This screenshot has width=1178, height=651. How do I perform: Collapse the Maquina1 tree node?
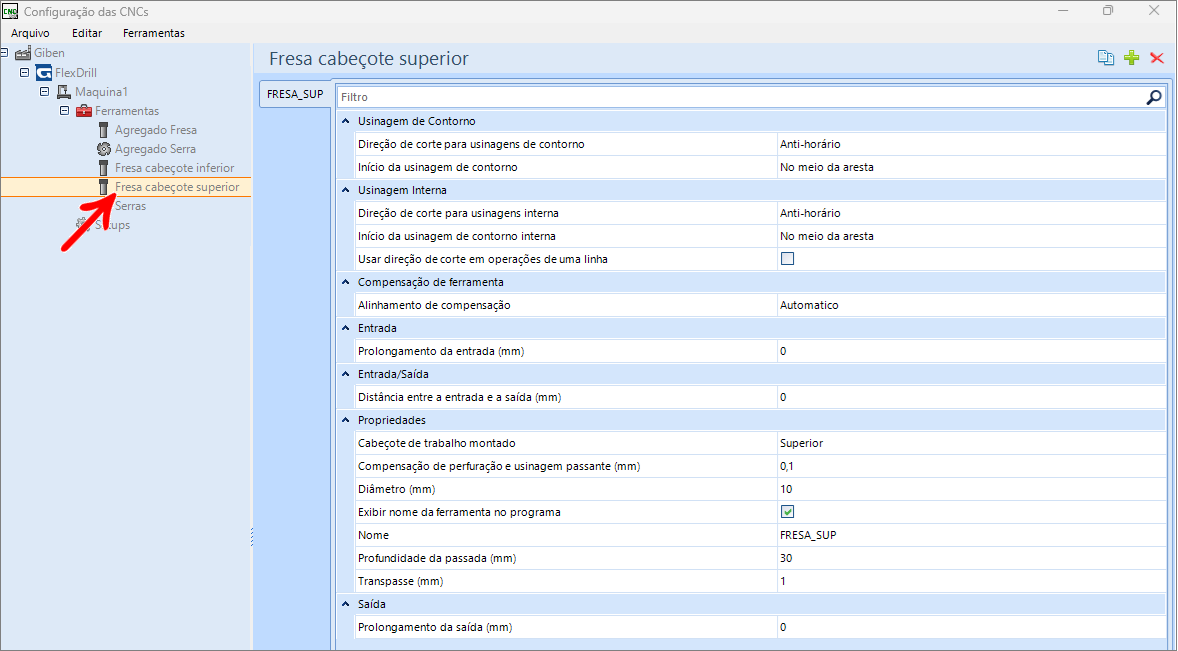click(x=44, y=92)
